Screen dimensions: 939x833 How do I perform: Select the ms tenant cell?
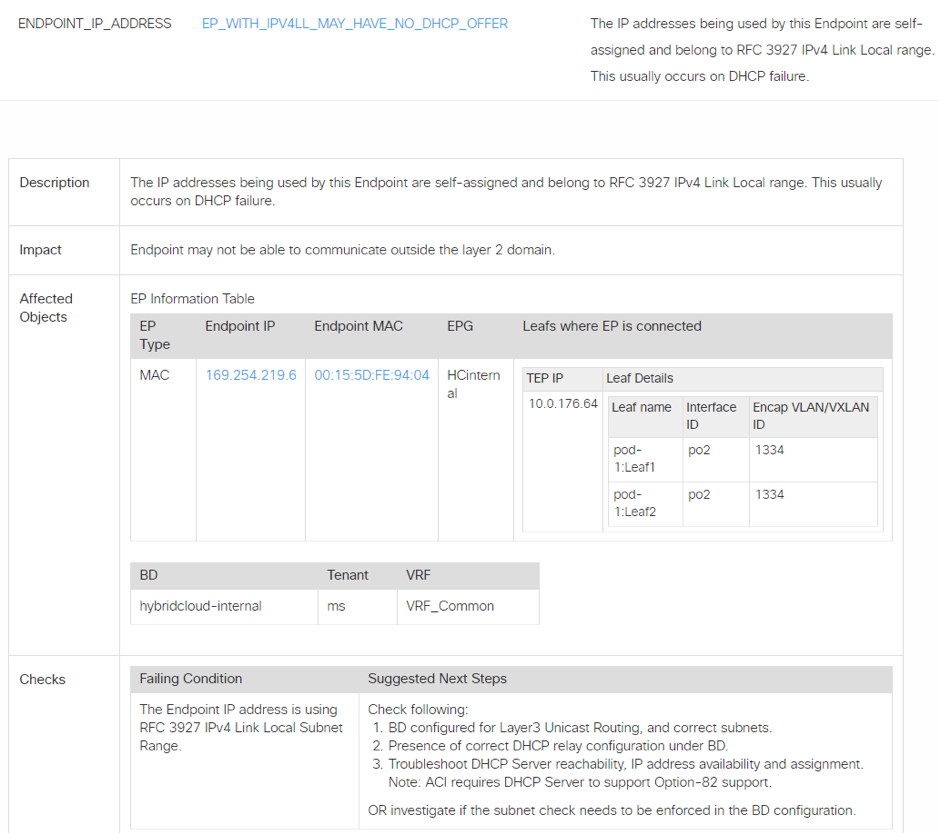pos(336,606)
